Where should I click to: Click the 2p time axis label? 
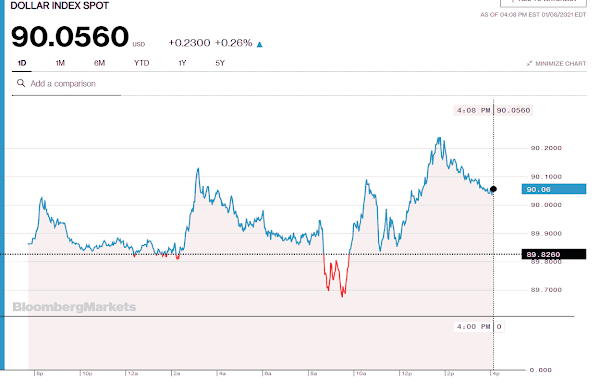tap(450, 374)
